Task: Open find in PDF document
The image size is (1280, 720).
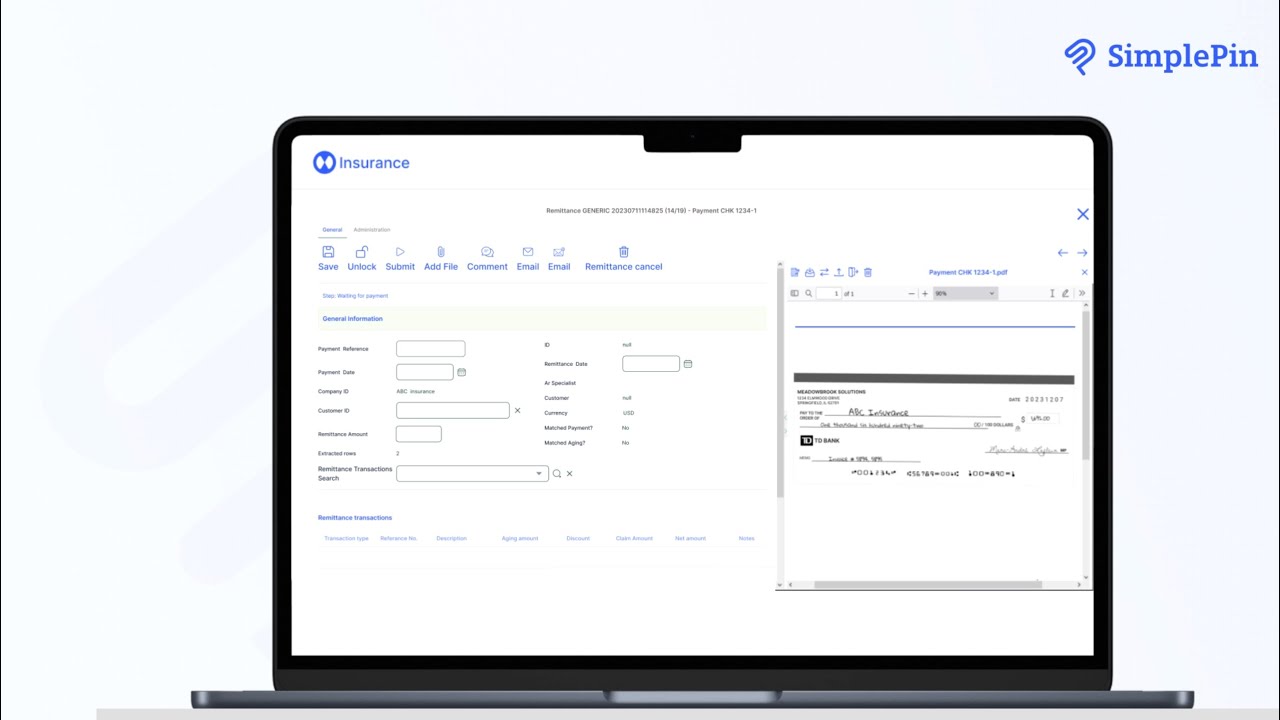Action: [x=809, y=294]
